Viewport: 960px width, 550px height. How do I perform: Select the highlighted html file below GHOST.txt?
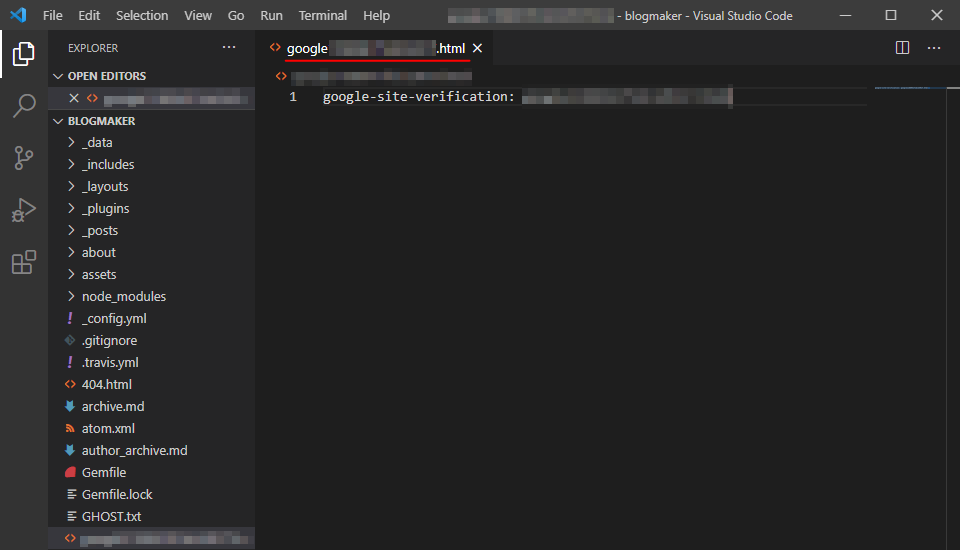tap(152, 538)
